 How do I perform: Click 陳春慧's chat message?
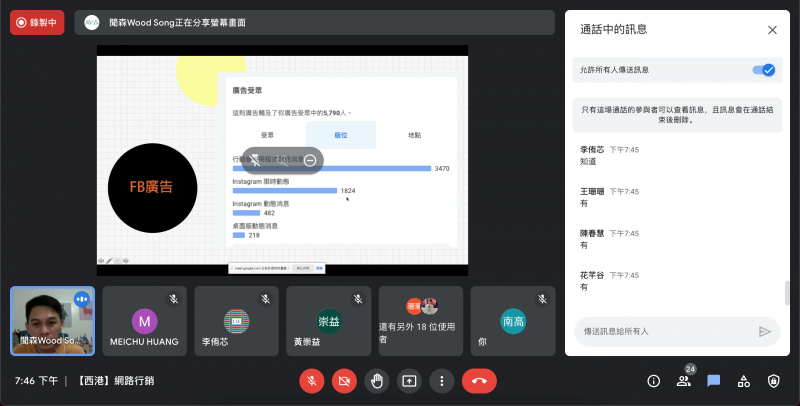584,245
